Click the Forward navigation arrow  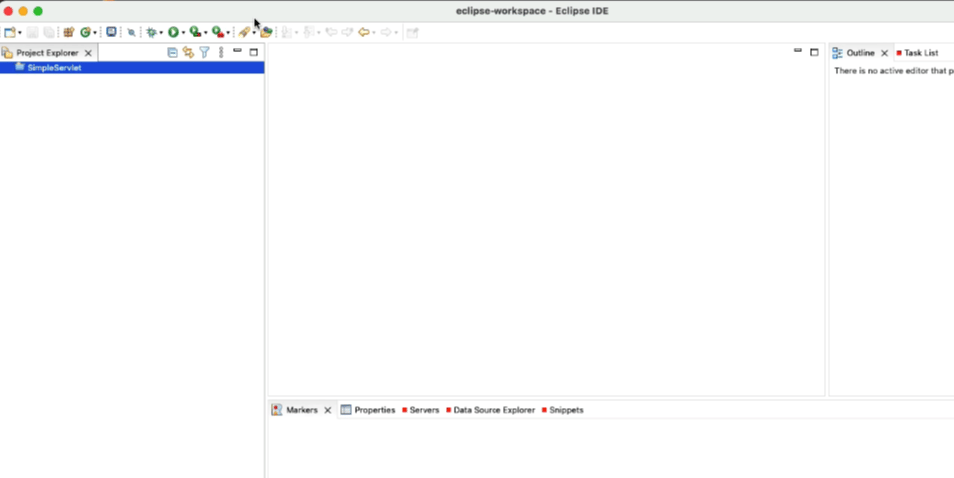click(386, 32)
